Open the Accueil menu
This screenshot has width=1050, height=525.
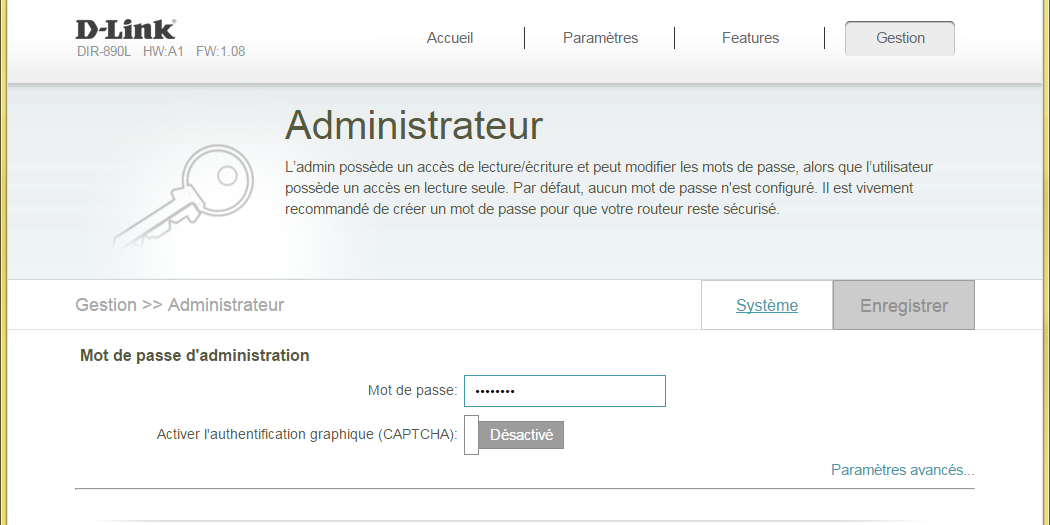450,38
